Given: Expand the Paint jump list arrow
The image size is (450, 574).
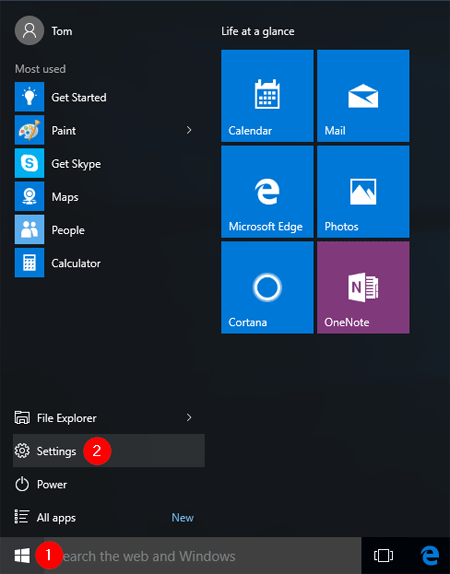Looking at the screenshot, I should pyautogui.click(x=189, y=130).
